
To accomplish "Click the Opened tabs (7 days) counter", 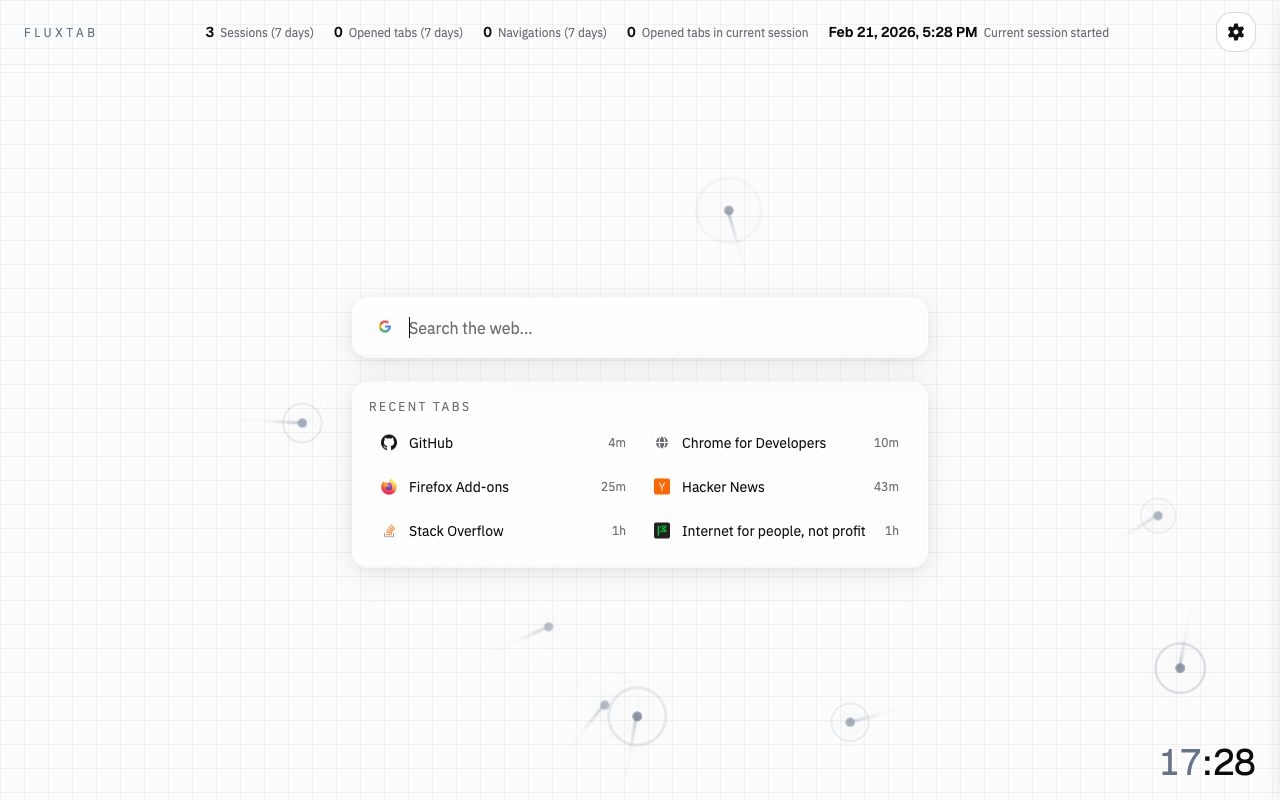I will 398,32.
